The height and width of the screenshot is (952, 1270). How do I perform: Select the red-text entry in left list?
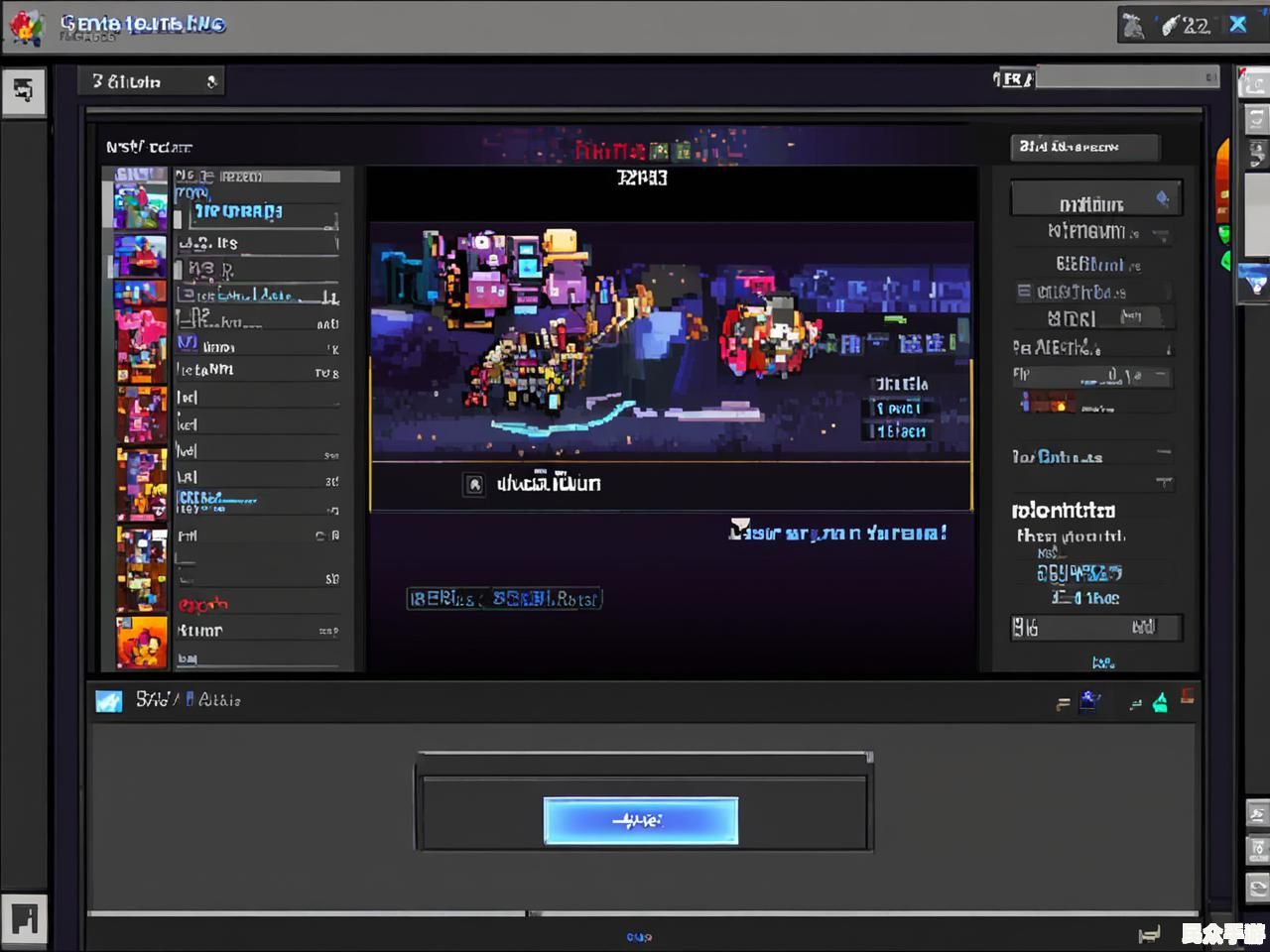click(x=203, y=604)
